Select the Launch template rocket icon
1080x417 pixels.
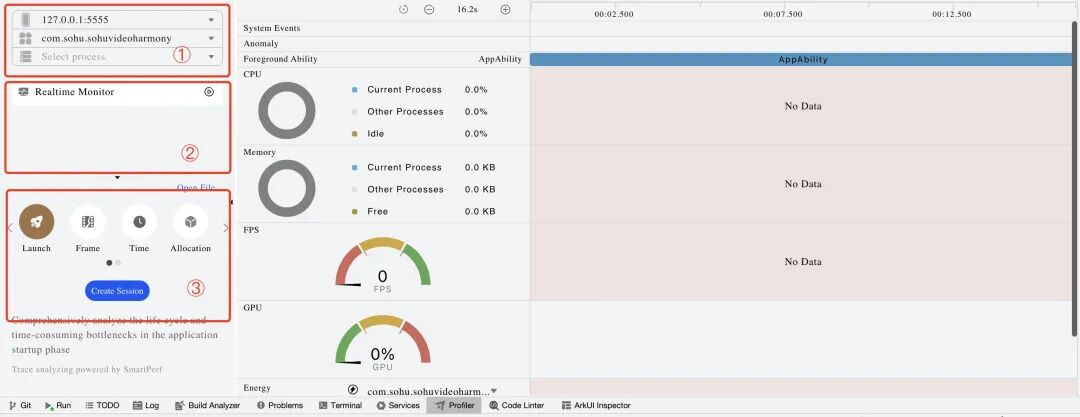37,221
